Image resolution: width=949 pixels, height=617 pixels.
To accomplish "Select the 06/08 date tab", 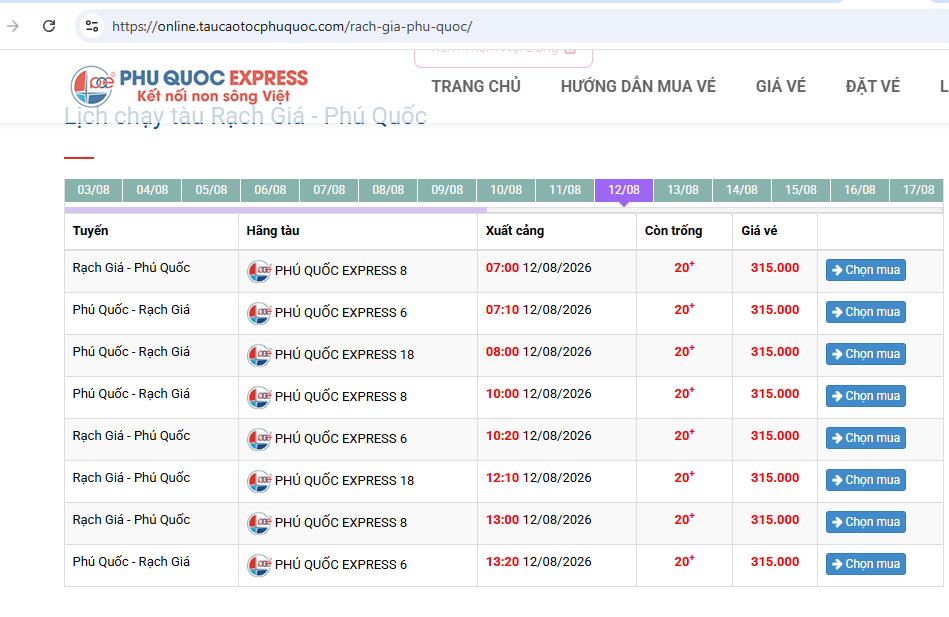I will pos(270,190).
